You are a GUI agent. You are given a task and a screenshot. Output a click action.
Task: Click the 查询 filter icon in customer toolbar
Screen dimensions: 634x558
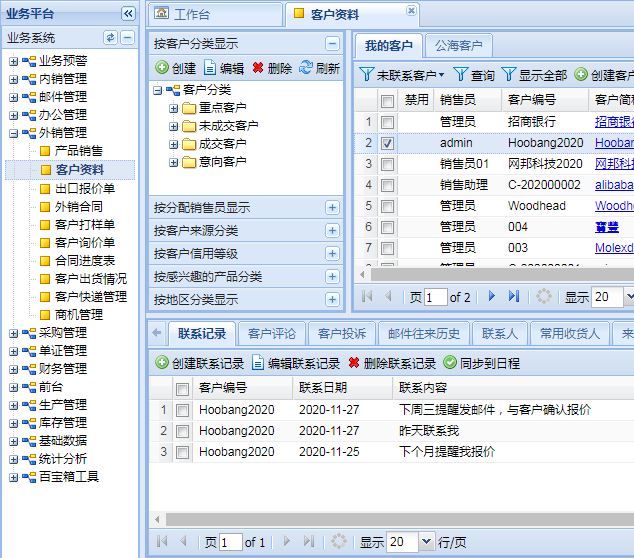pyautogui.click(x=460, y=75)
